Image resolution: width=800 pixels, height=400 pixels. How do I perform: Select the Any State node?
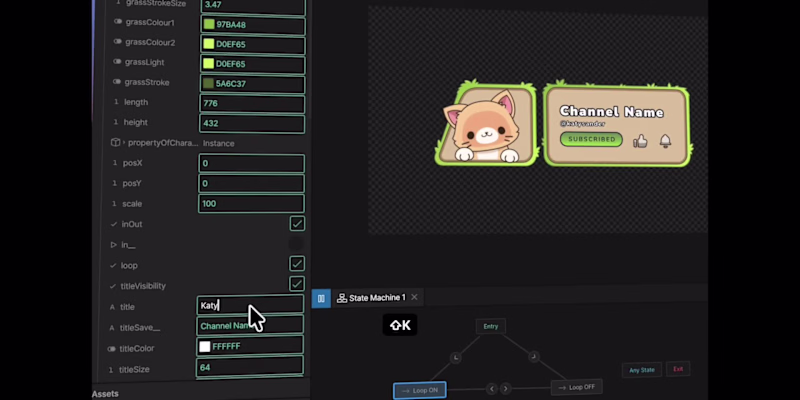click(642, 370)
